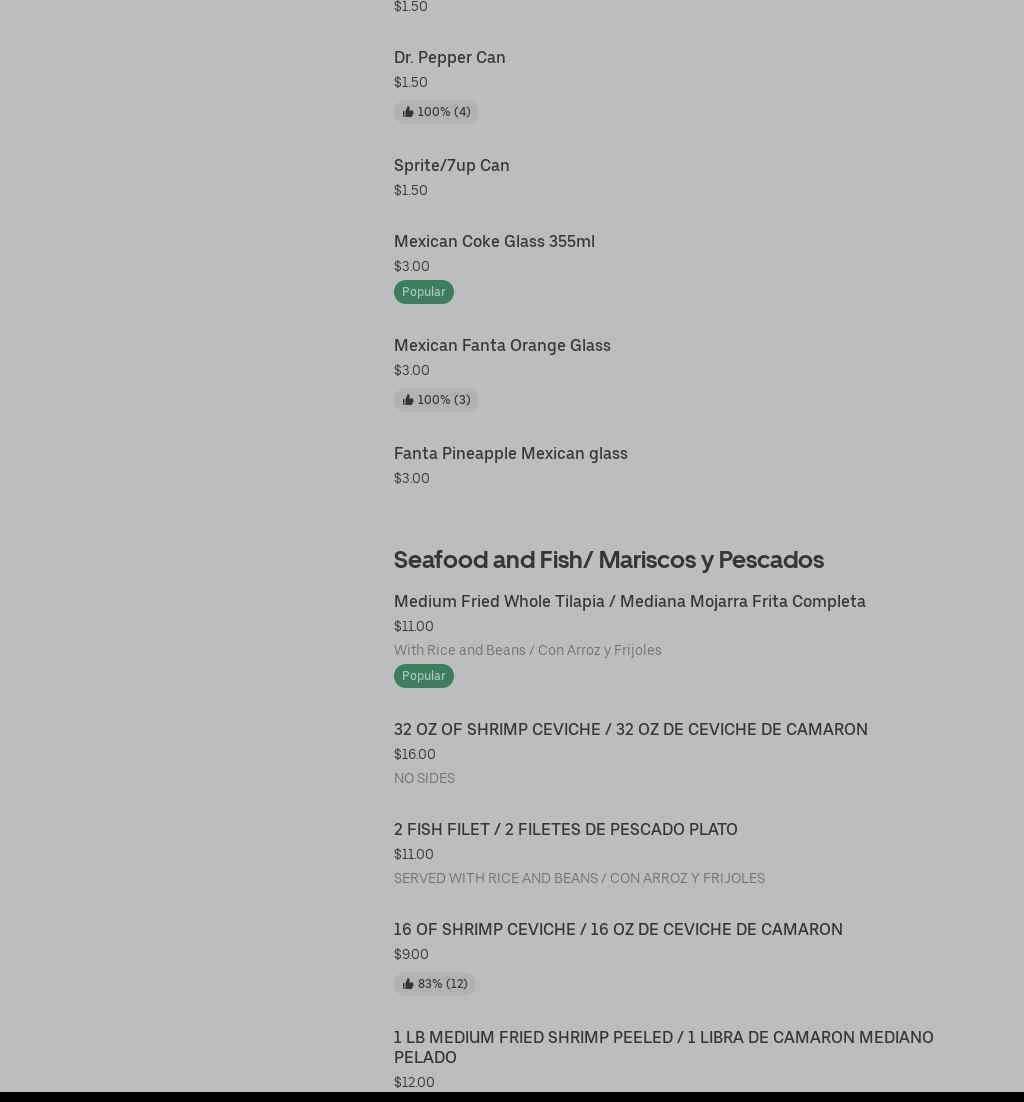Click thumbs-up icon under Mexican Fanta Orange
The image size is (1024, 1102).
click(x=408, y=400)
